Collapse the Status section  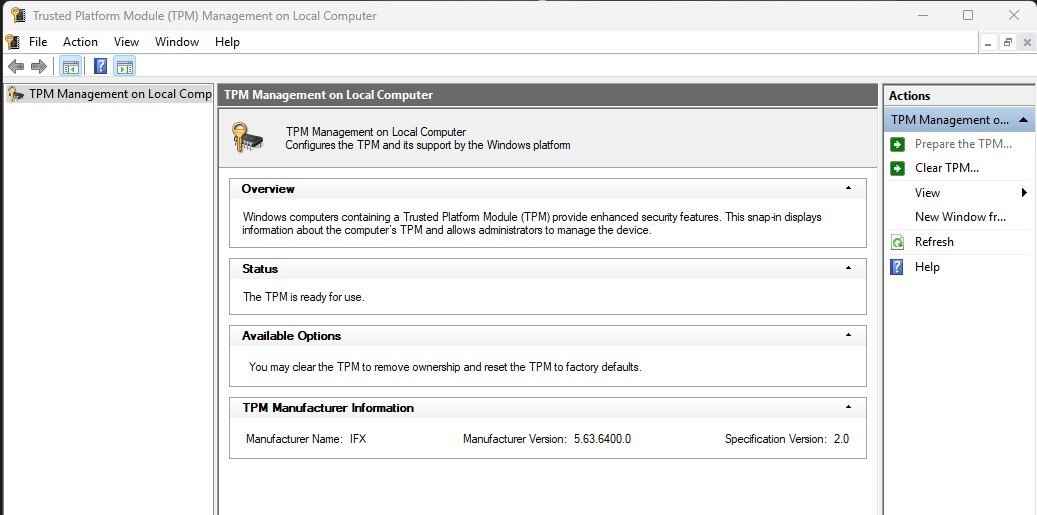click(849, 268)
